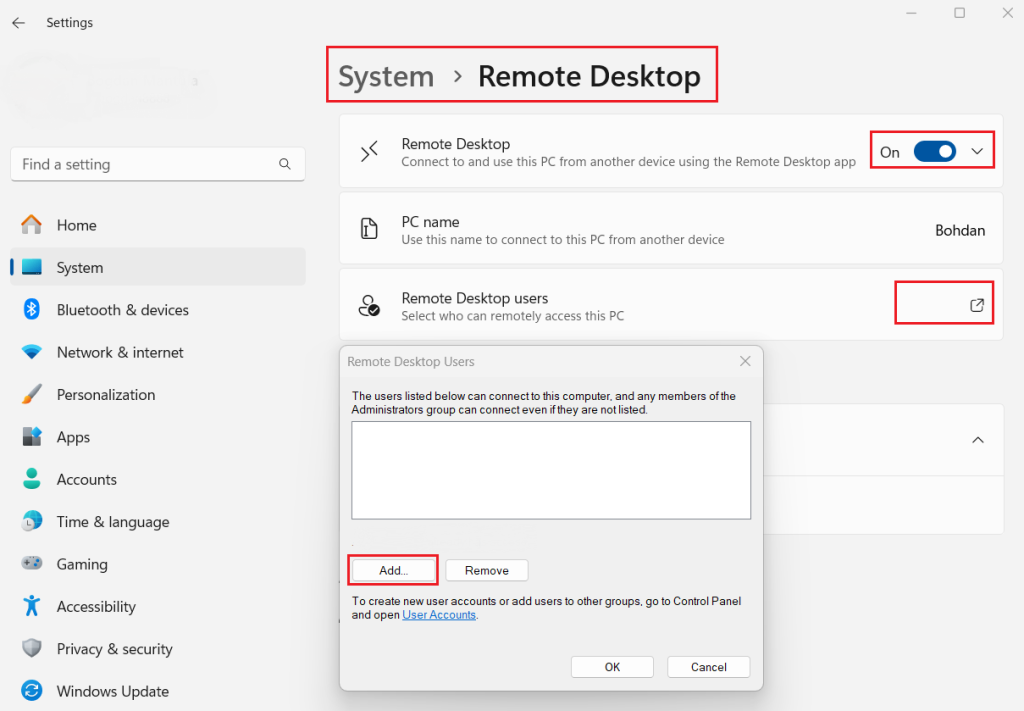Viewport: 1024px width, 711px height.
Task: Open Time & language settings
Action: pos(111,521)
